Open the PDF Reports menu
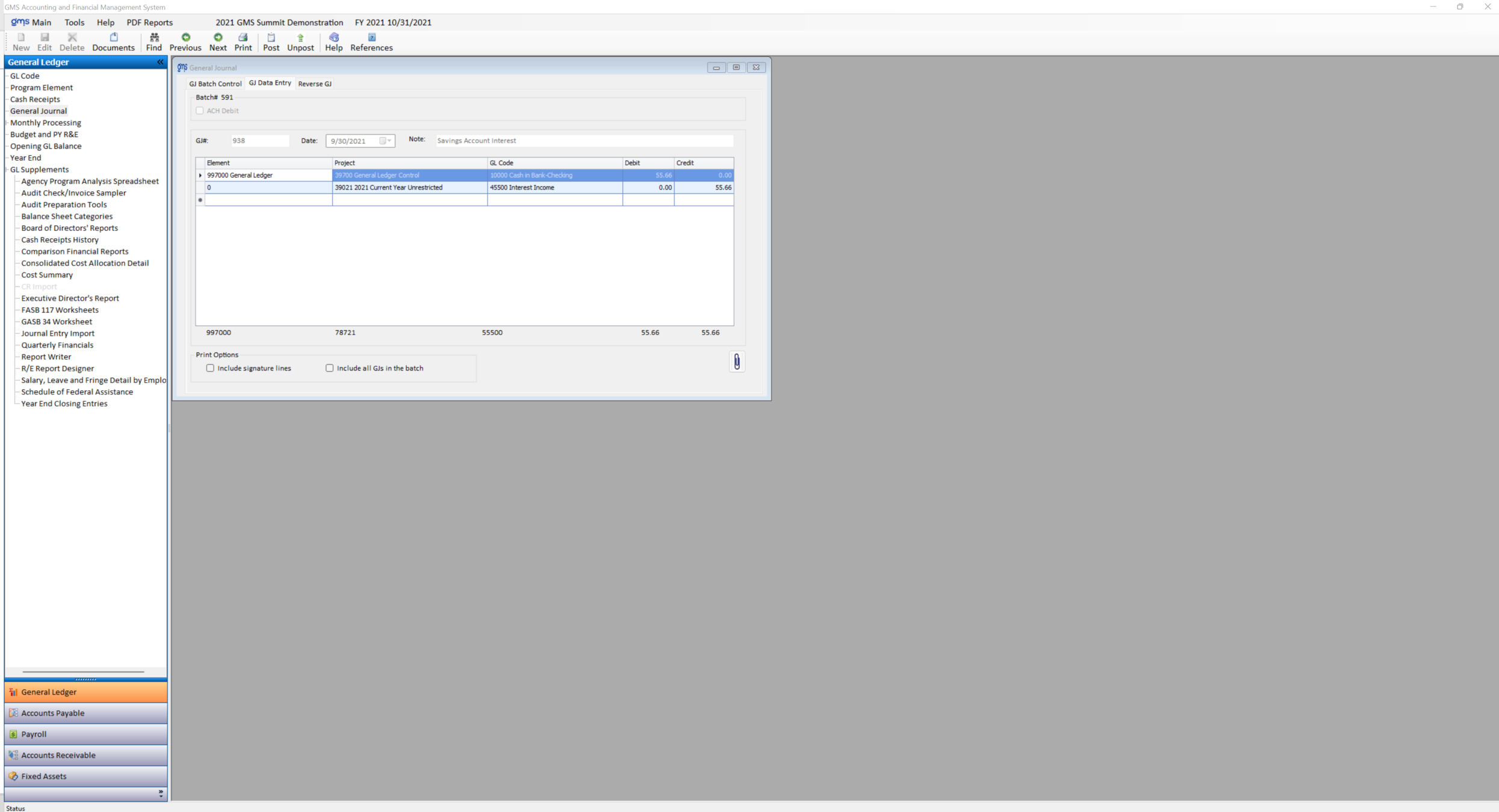1499x812 pixels. [x=149, y=22]
